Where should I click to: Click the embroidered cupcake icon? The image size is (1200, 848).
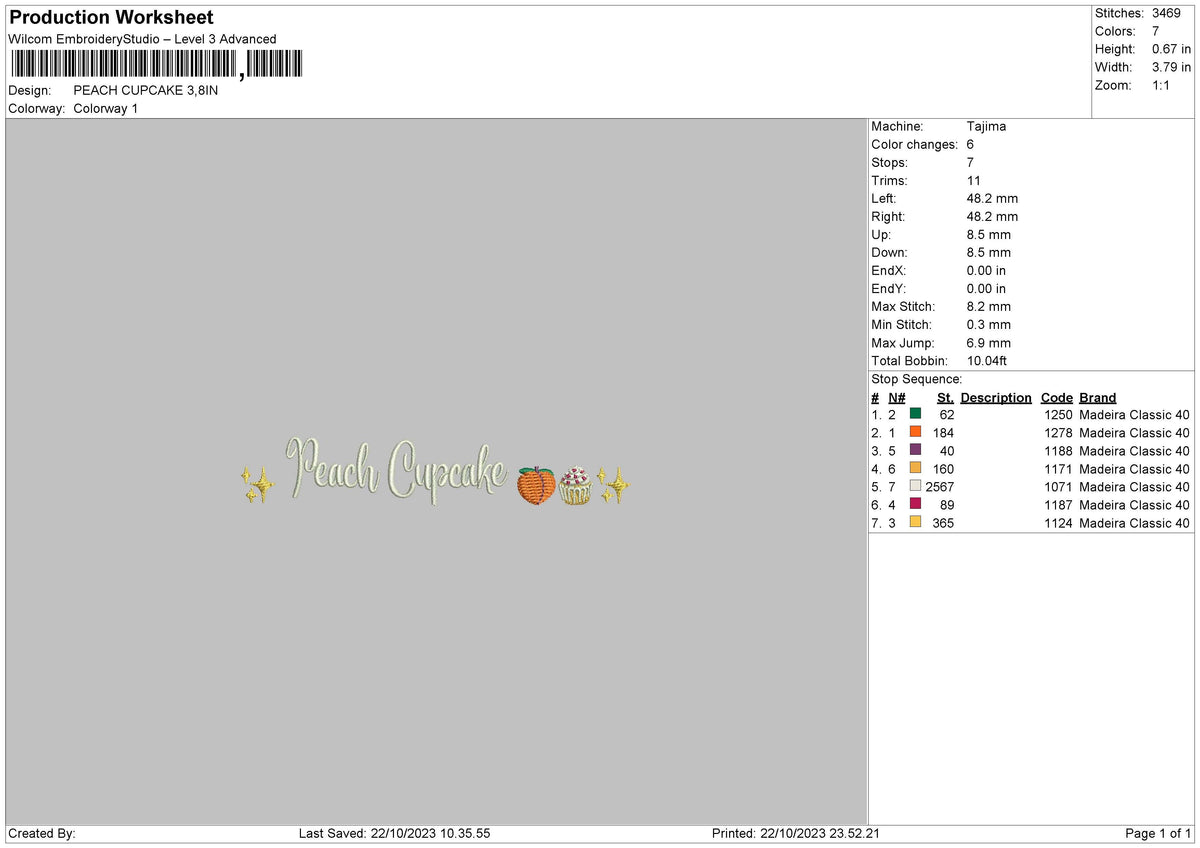click(576, 485)
